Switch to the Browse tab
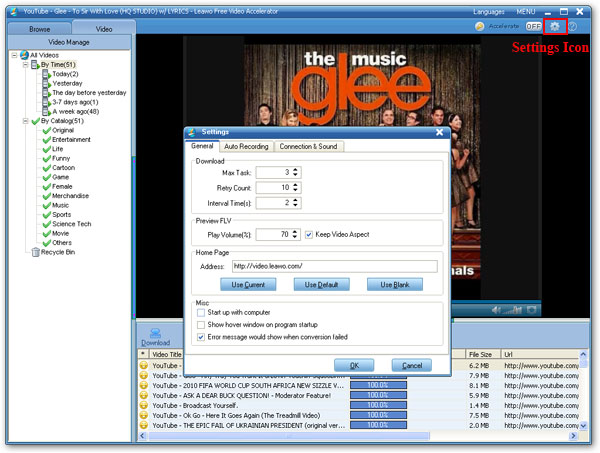The width and height of the screenshot is (600, 453). tap(39, 29)
